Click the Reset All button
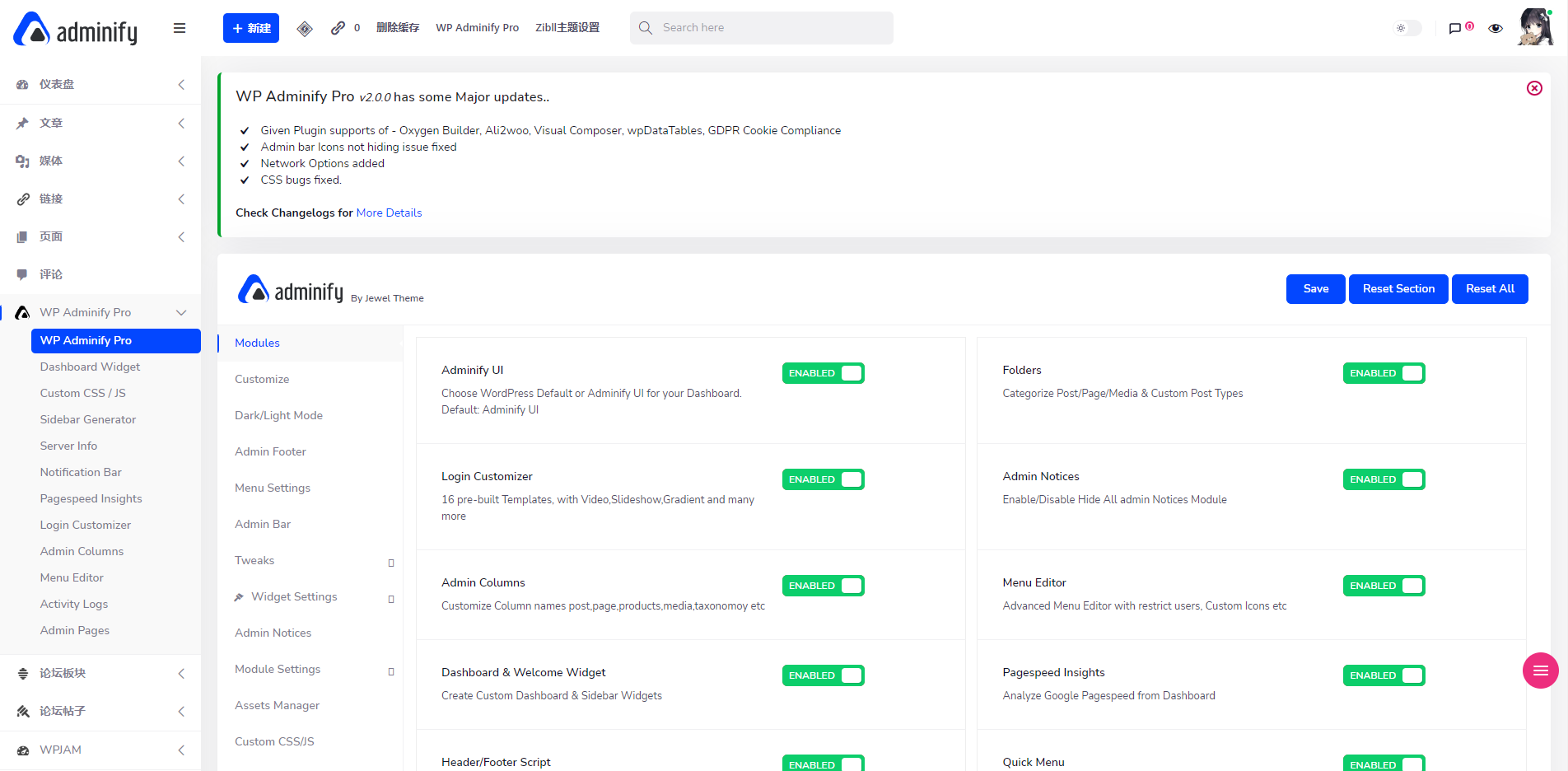The image size is (1568, 771). point(1490,289)
